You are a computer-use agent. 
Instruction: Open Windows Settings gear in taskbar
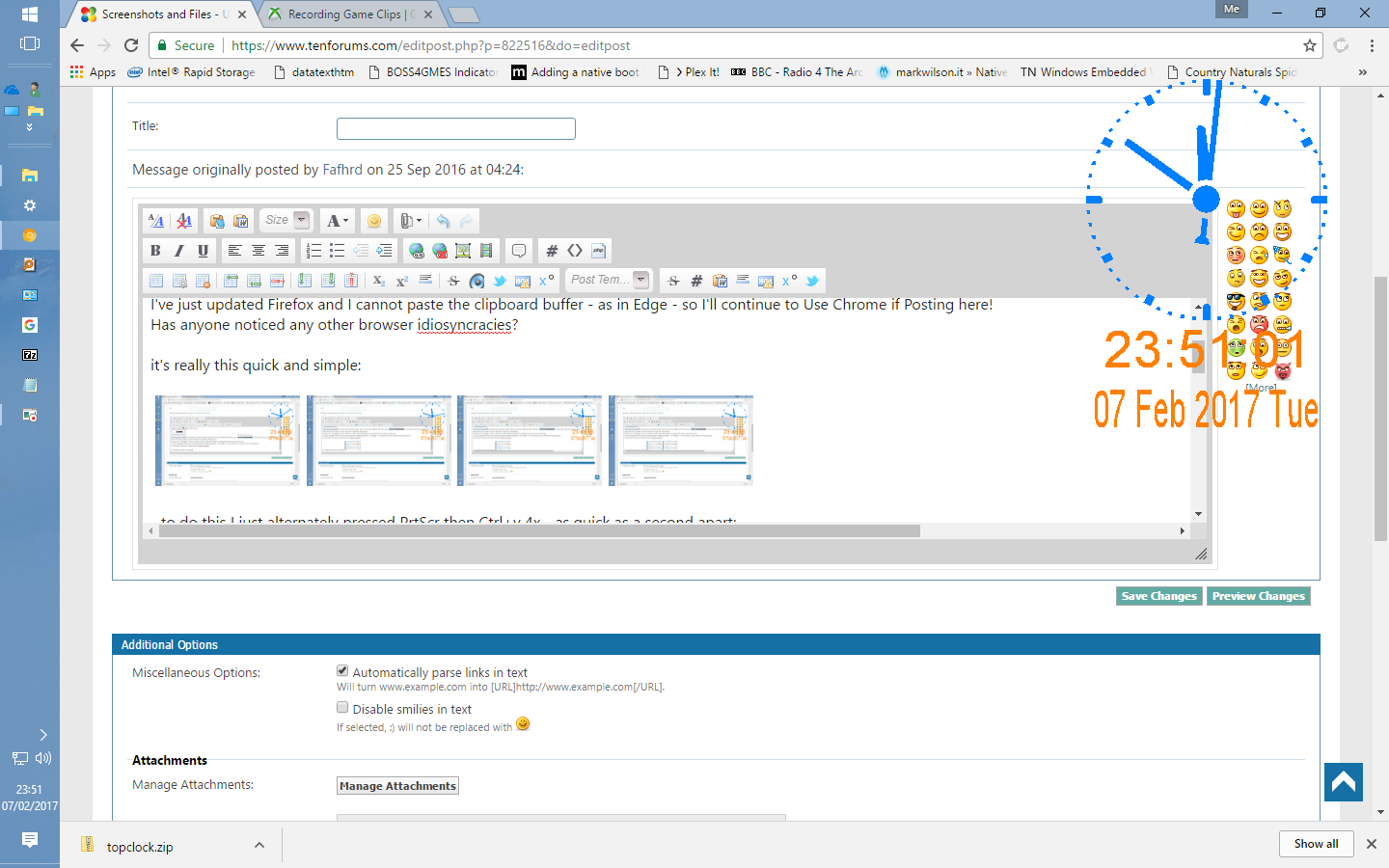click(30, 205)
